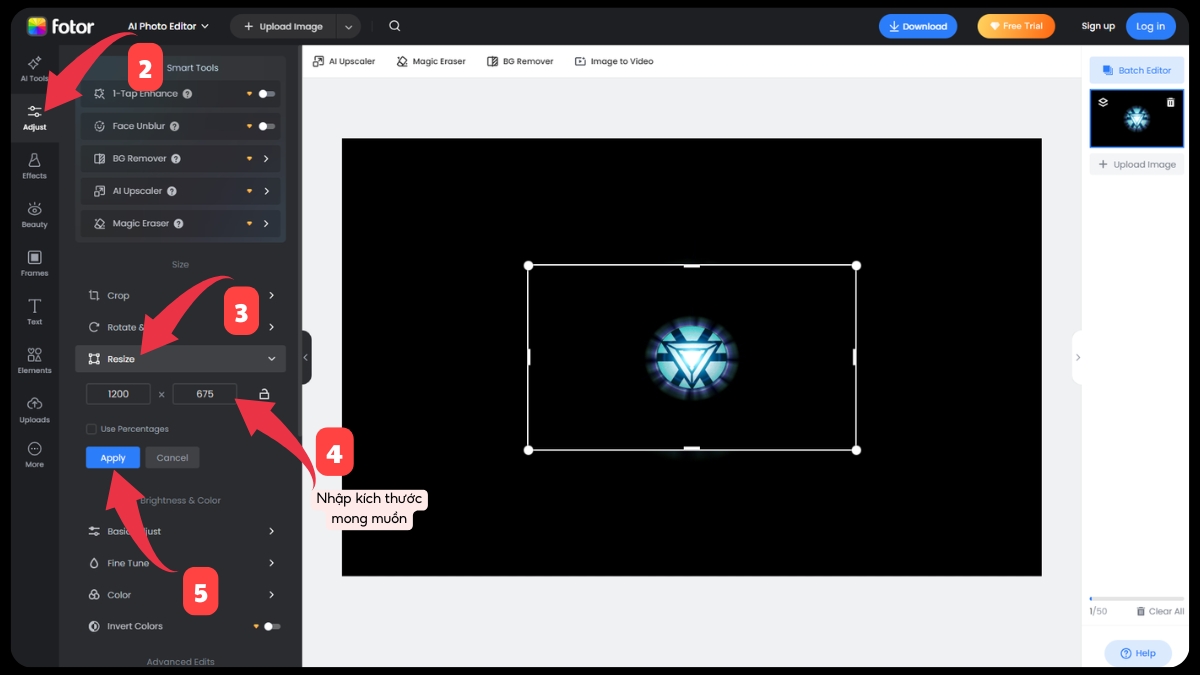
Task: Select BG Remover in top toolbar
Action: [520, 61]
